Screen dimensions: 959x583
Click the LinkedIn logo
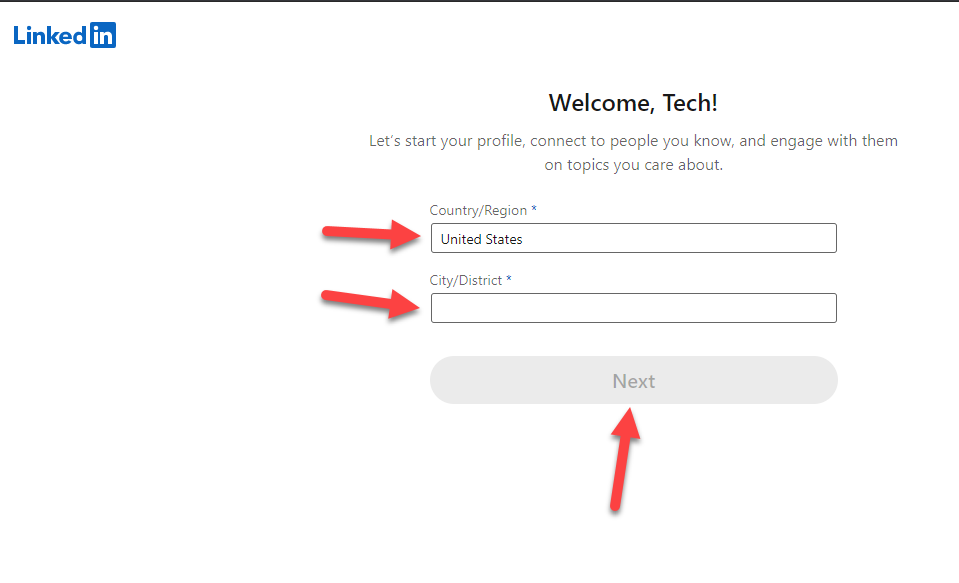click(x=65, y=36)
